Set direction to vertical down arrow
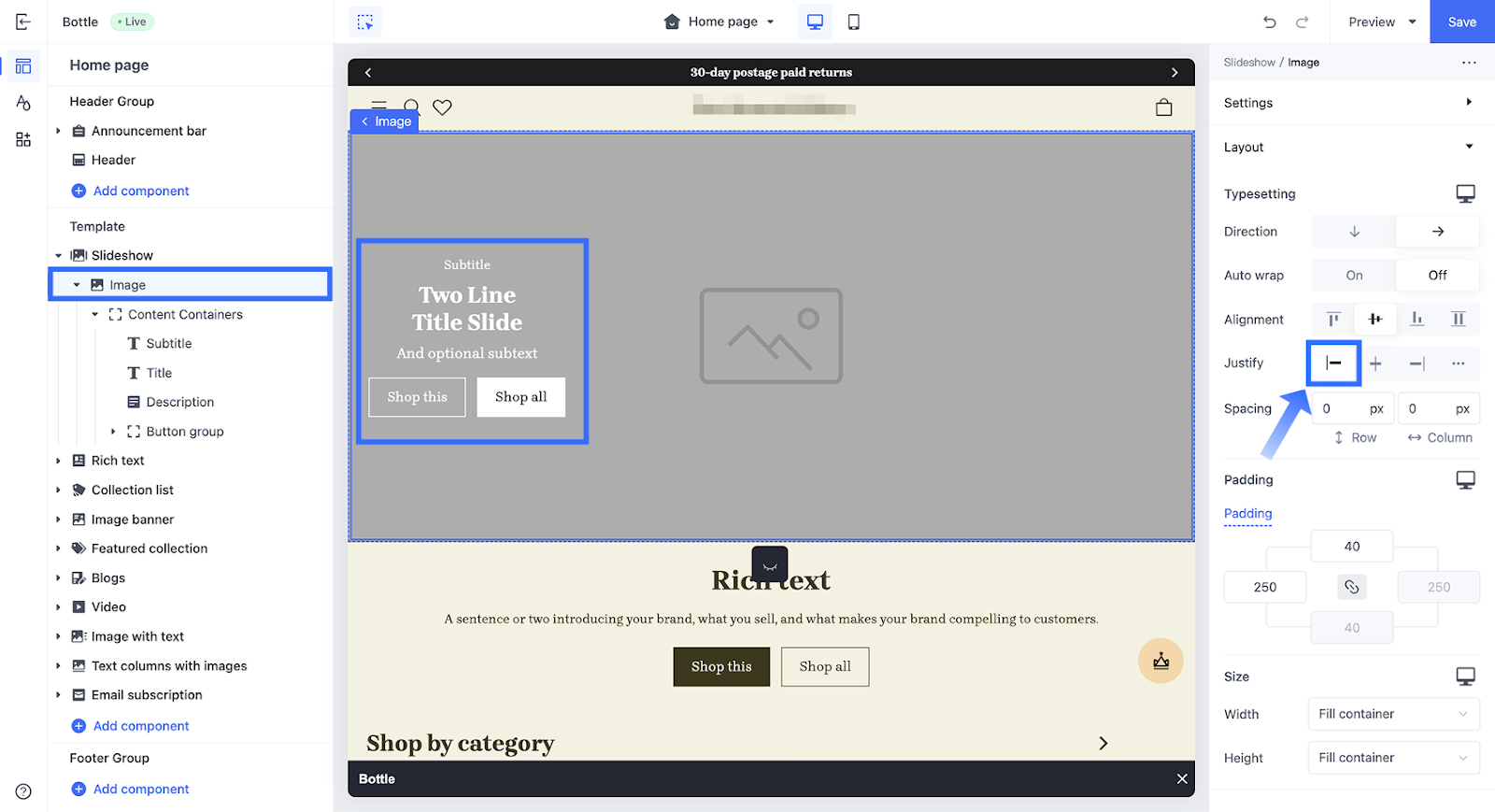Screen dimensions: 1495x812 click(x=1354, y=232)
